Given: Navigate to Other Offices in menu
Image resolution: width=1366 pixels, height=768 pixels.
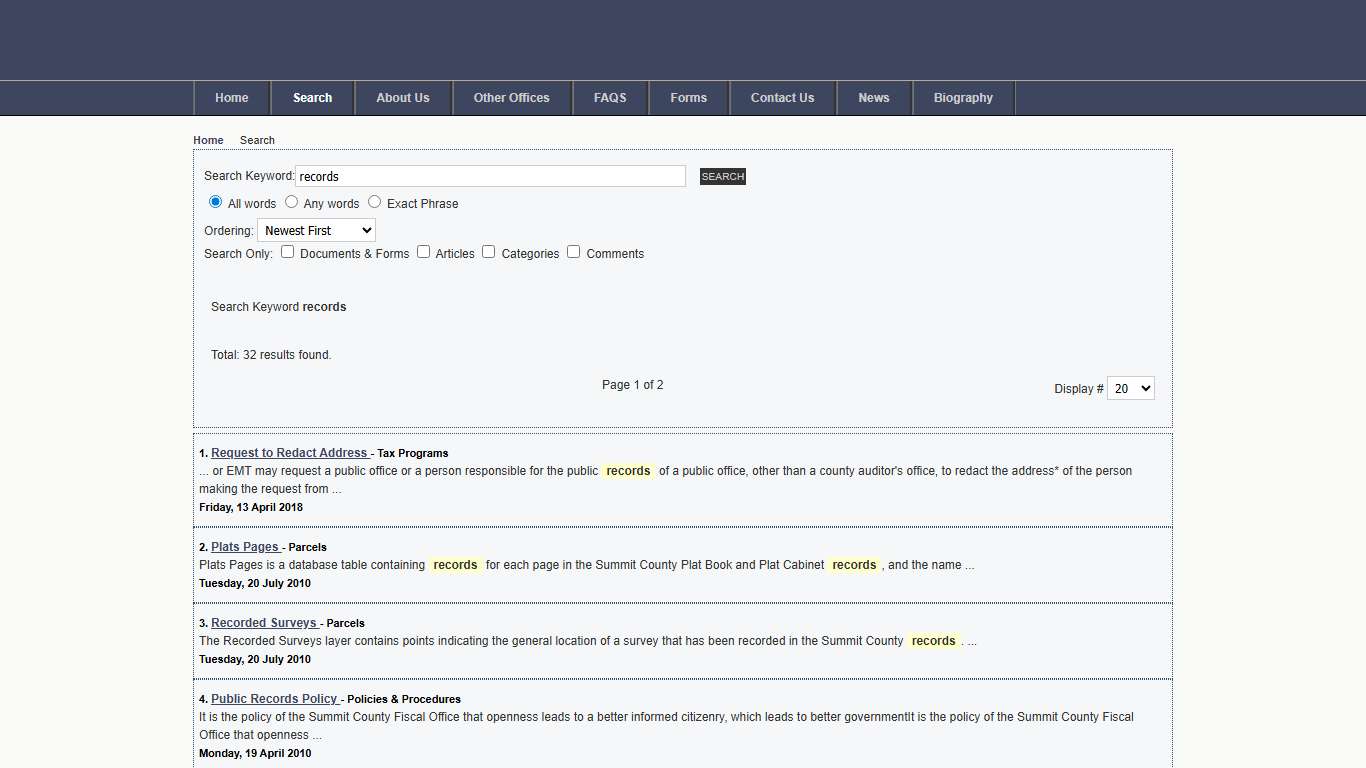Looking at the screenshot, I should pyautogui.click(x=512, y=98).
